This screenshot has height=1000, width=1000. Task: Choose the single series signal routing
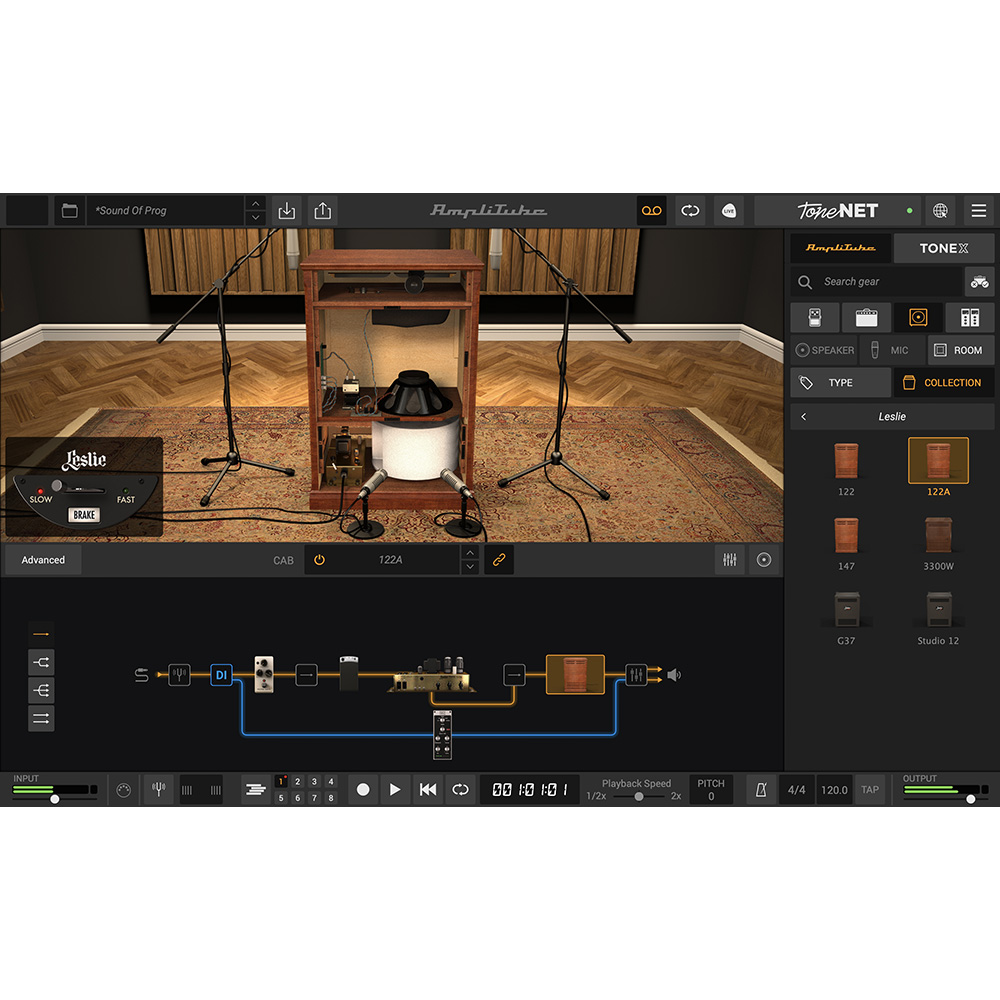pyautogui.click(x=41, y=634)
